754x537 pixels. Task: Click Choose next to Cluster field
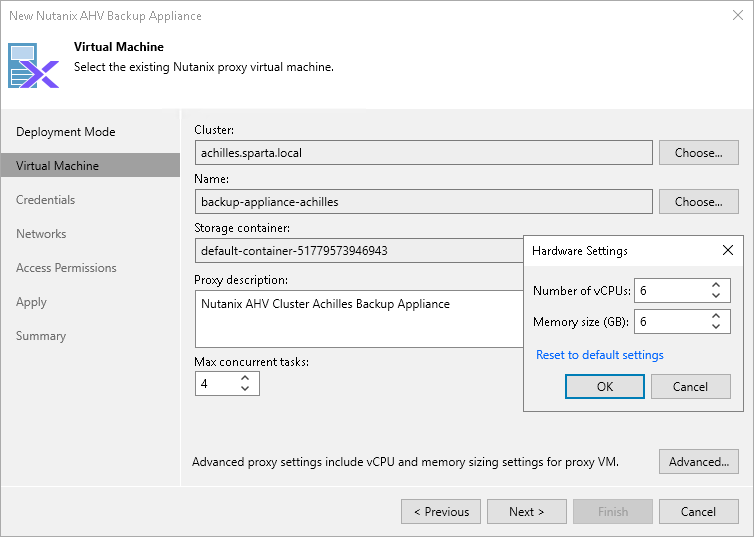click(698, 153)
